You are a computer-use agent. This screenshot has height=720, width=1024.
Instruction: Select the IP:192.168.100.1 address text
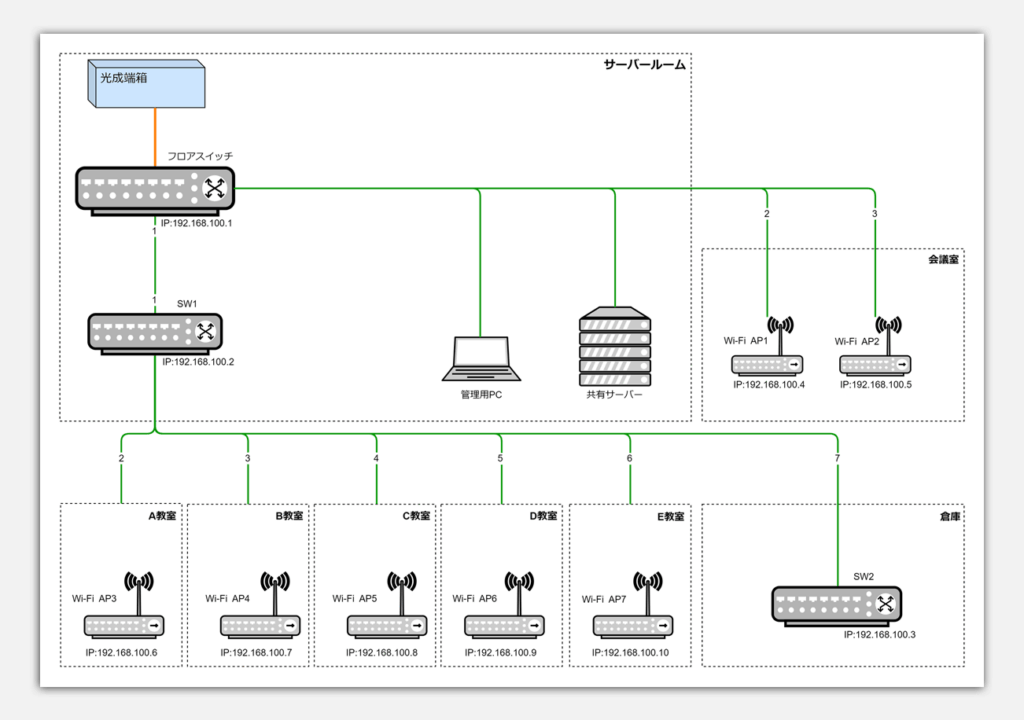(x=197, y=224)
